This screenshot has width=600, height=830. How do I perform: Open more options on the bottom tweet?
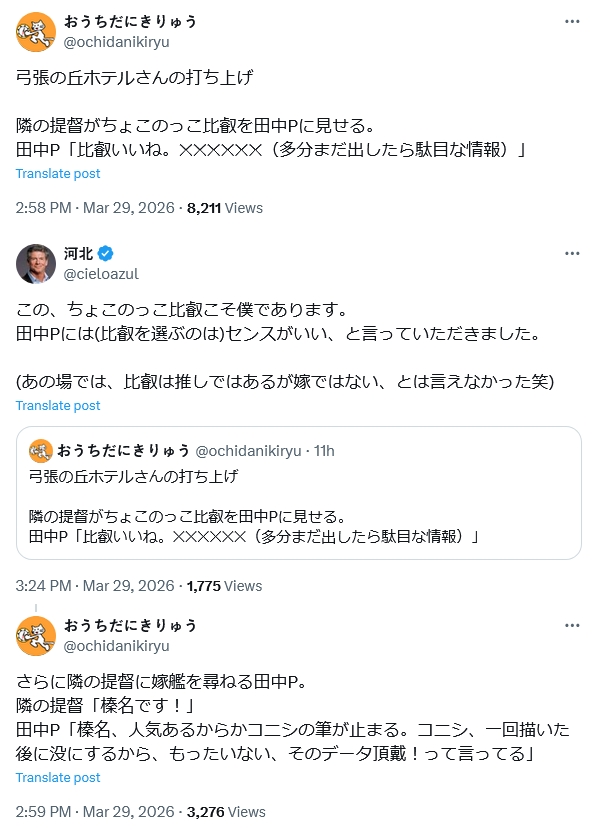[x=571, y=625]
